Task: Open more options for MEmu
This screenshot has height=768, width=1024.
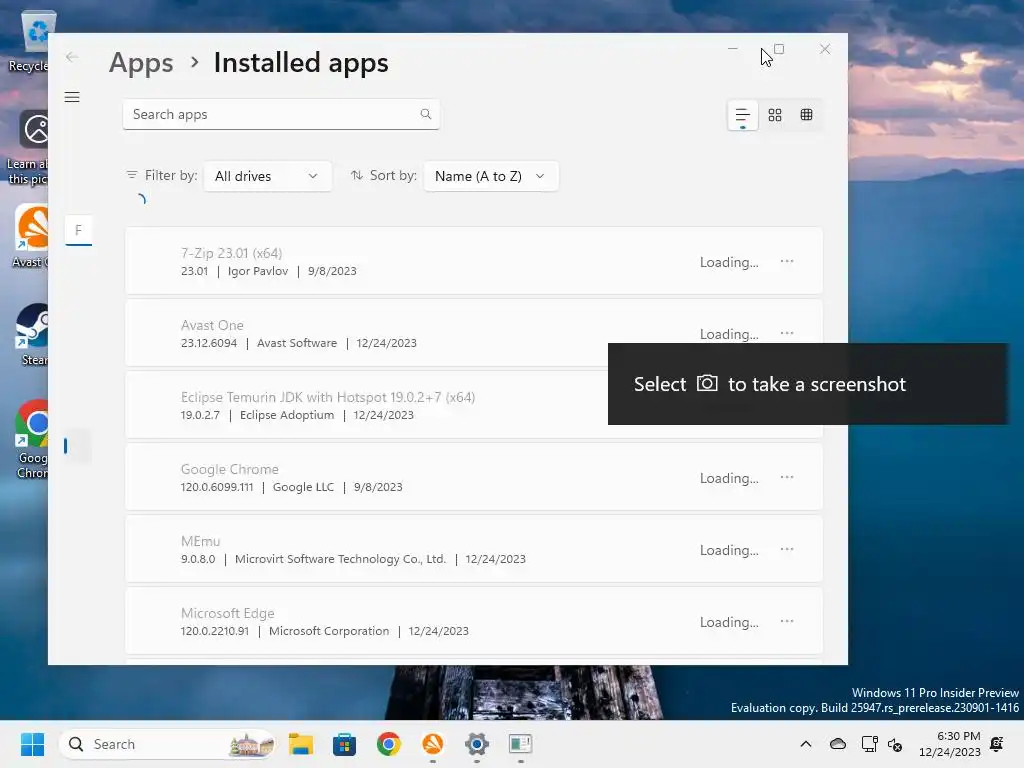Action: pos(787,549)
